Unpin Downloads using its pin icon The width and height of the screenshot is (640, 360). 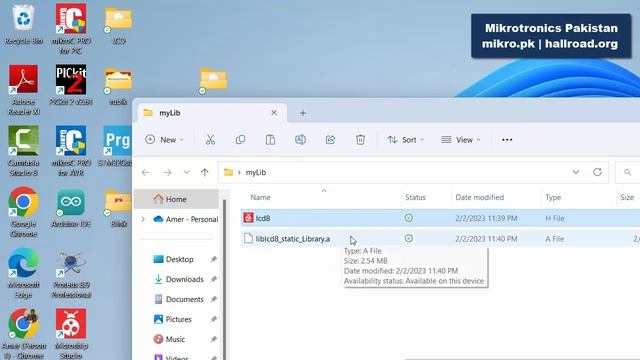213,279
